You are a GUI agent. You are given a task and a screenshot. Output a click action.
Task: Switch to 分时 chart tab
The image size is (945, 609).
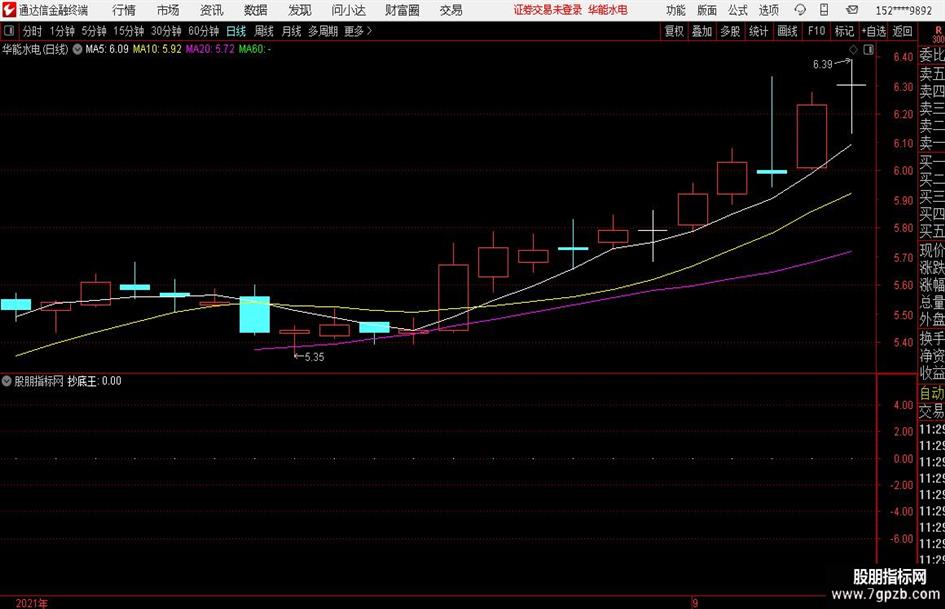(x=33, y=31)
